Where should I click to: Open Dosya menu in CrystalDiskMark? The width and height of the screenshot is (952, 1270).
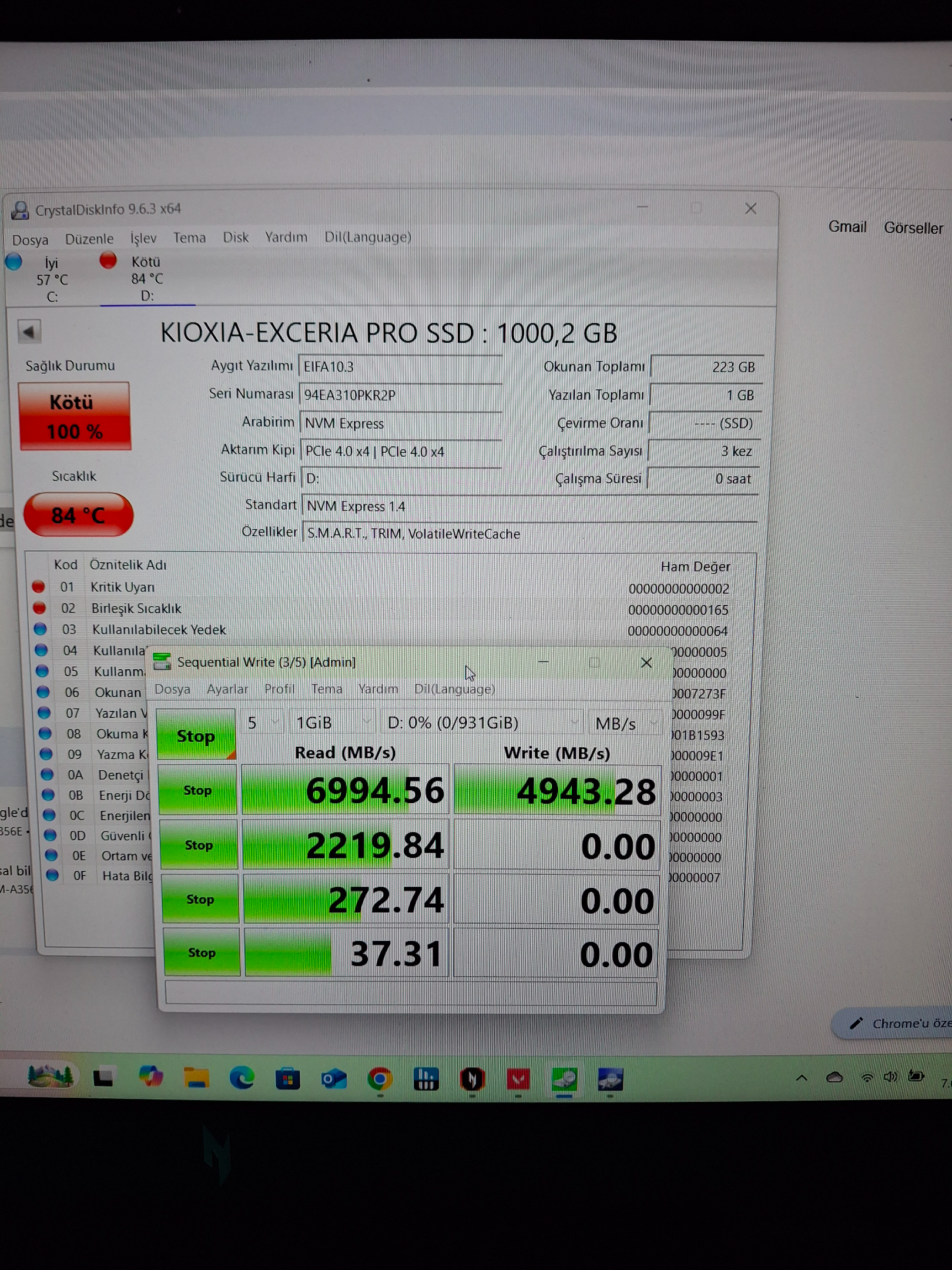click(x=172, y=689)
